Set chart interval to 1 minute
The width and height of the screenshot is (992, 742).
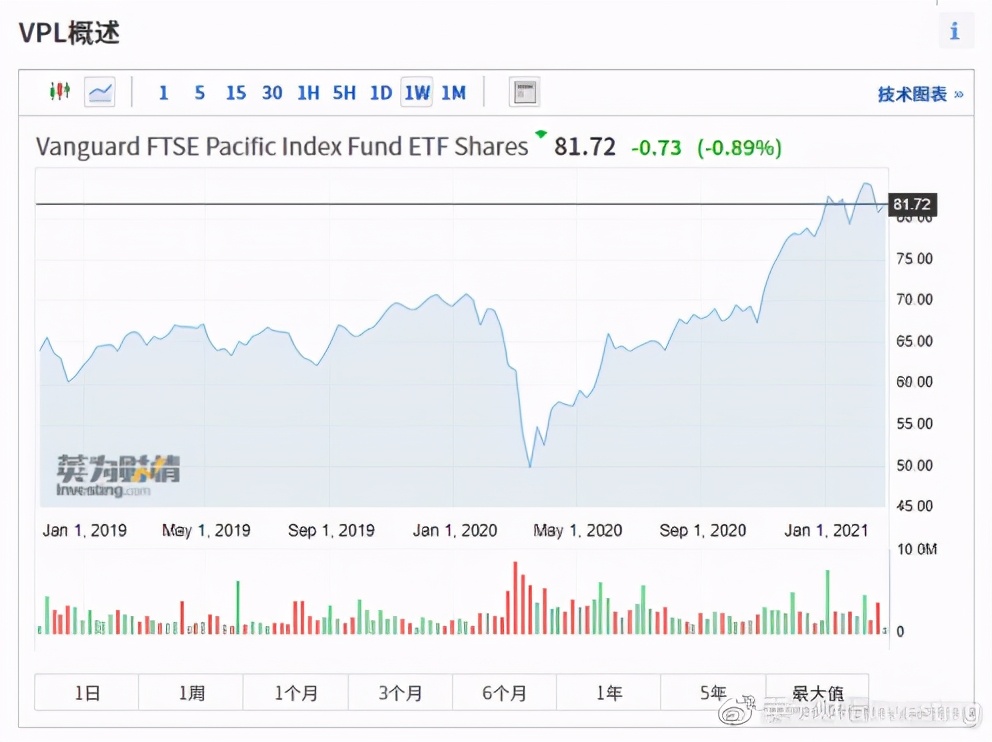(x=163, y=93)
